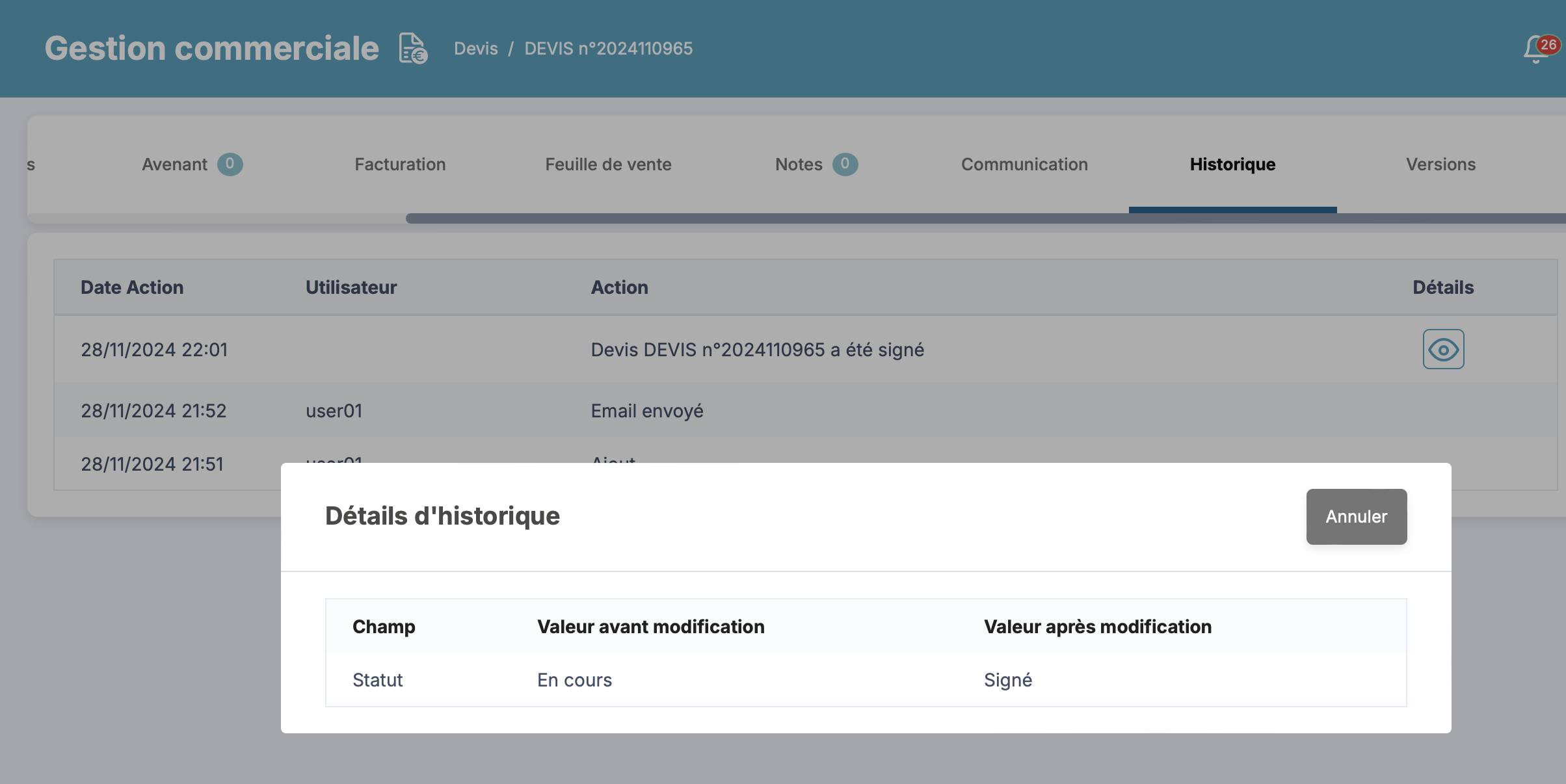The height and width of the screenshot is (784, 1566).
Task: Click the Avenant count badge
Action: tap(230, 164)
